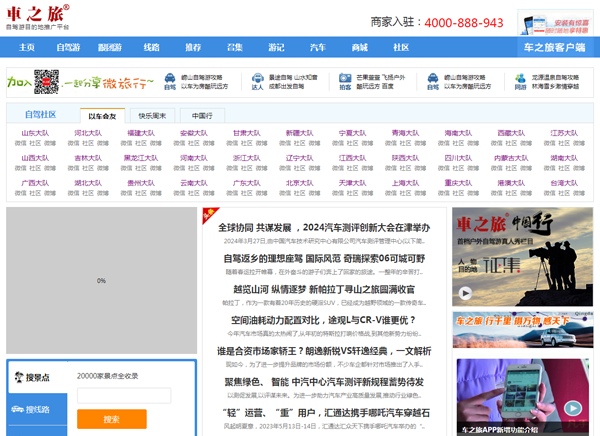Click the 車之旅 logo at top left

click(x=38, y=17)
